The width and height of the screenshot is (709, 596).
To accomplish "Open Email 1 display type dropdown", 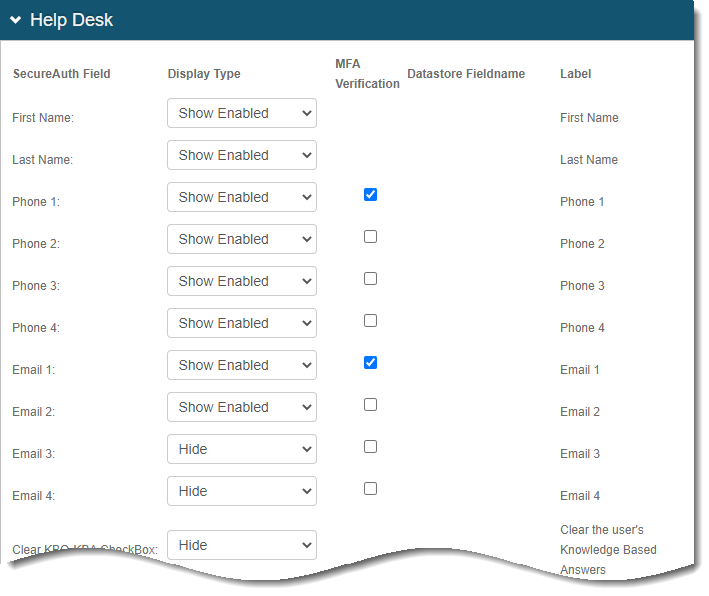I will [x=241, y=366].
